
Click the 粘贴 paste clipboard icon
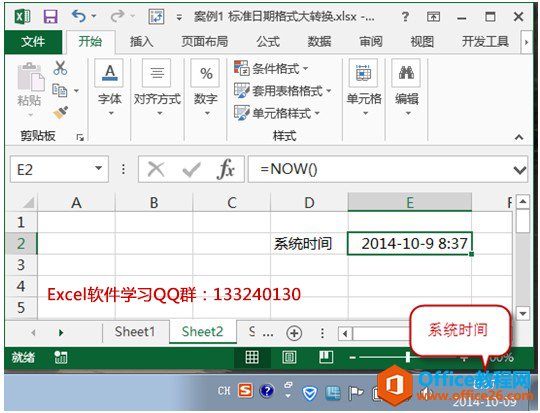pos(30,77)
